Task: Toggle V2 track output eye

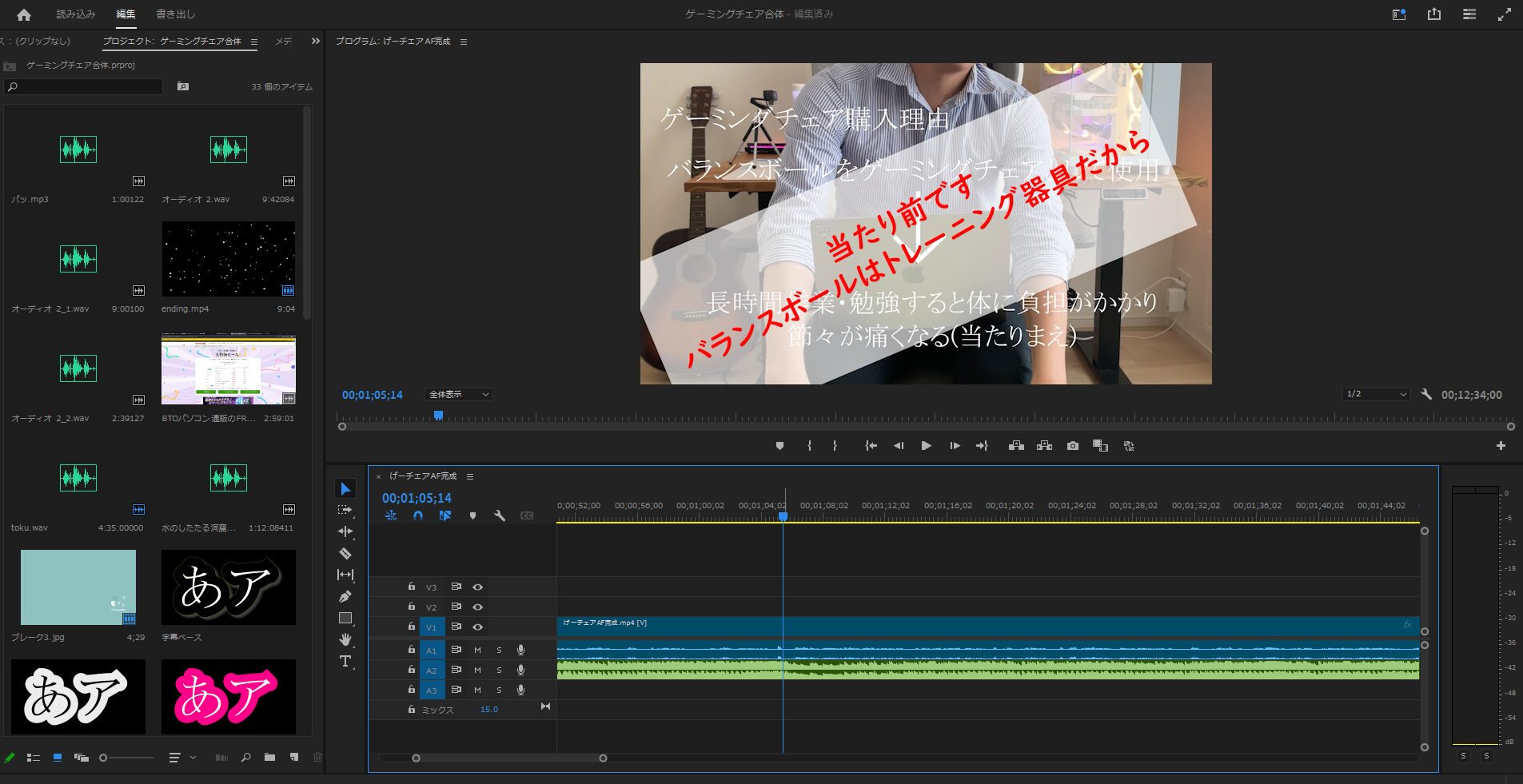Action: 477,607
